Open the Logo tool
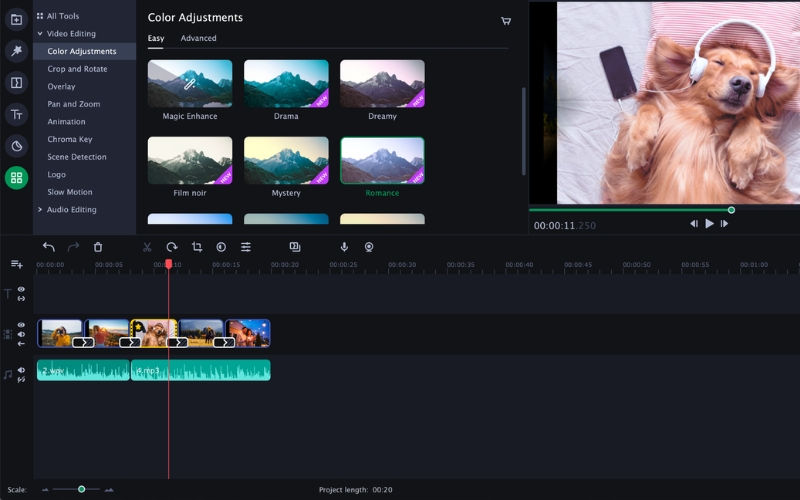This screenshot has height=500, width=800. click(57, 174)
